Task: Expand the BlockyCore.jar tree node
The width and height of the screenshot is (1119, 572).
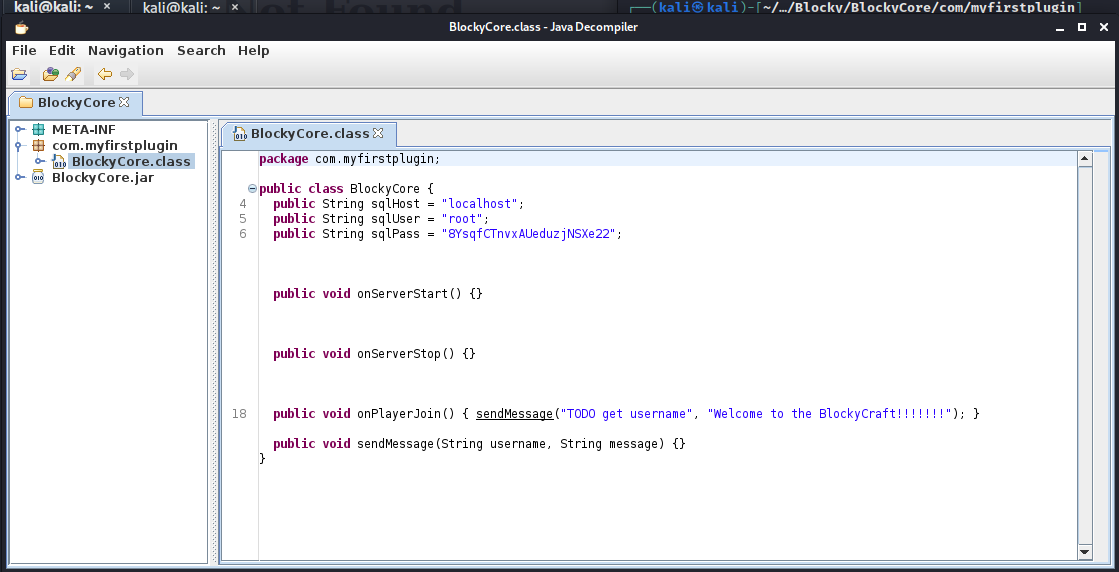Action: pos(19,177)
